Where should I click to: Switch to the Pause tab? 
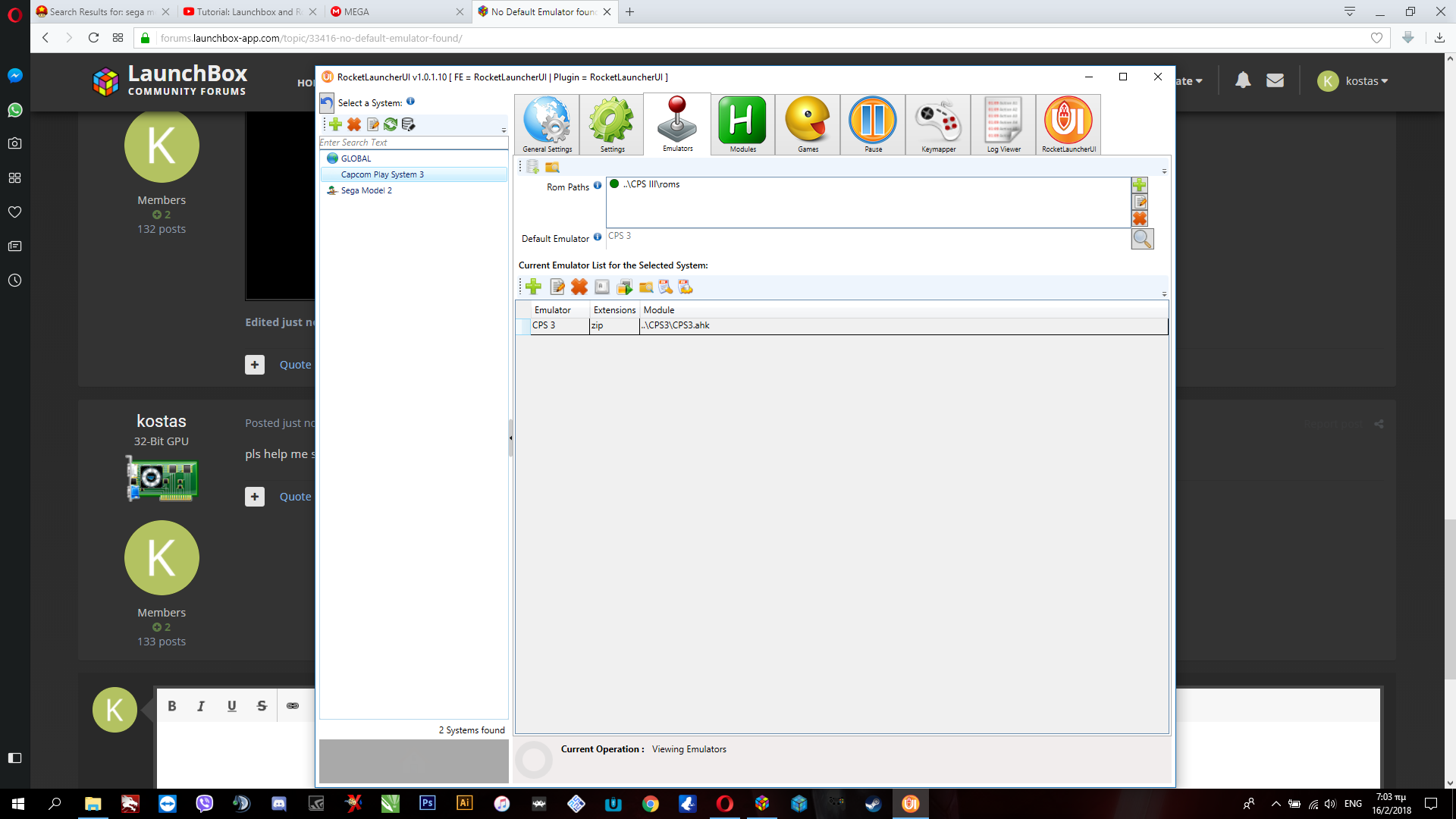point(873,125)
